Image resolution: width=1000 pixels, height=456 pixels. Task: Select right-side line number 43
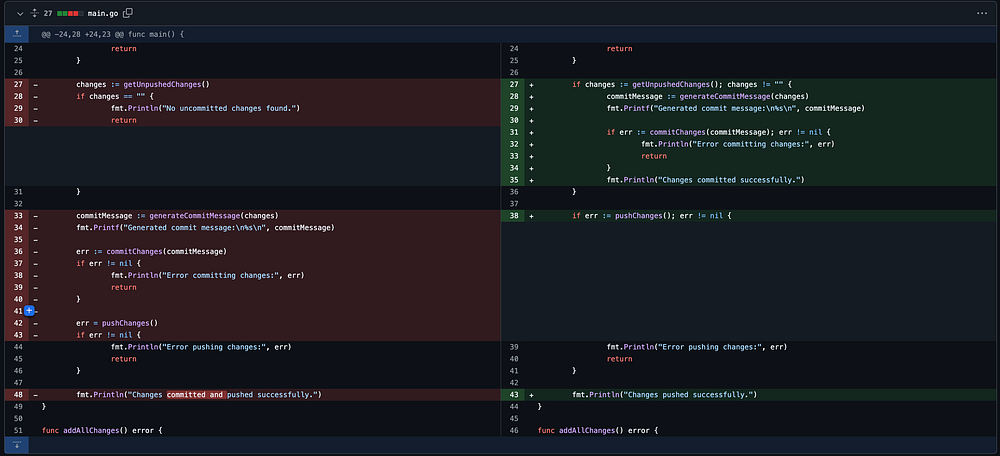[x=513, y=395]
